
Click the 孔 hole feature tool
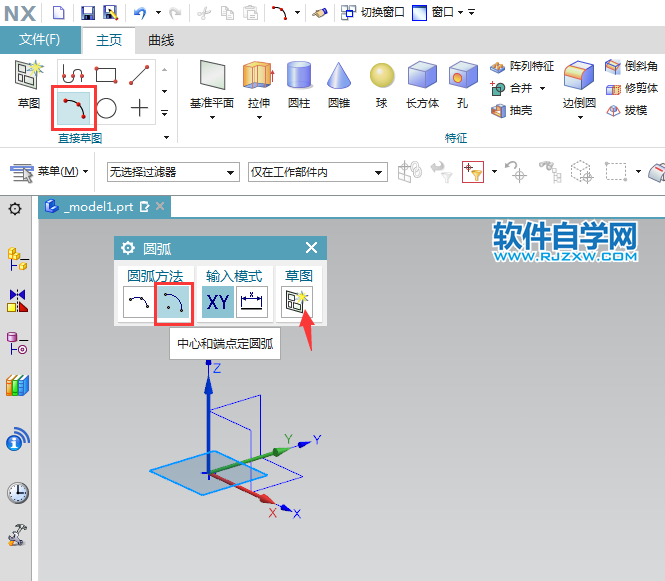coord(463,85)
